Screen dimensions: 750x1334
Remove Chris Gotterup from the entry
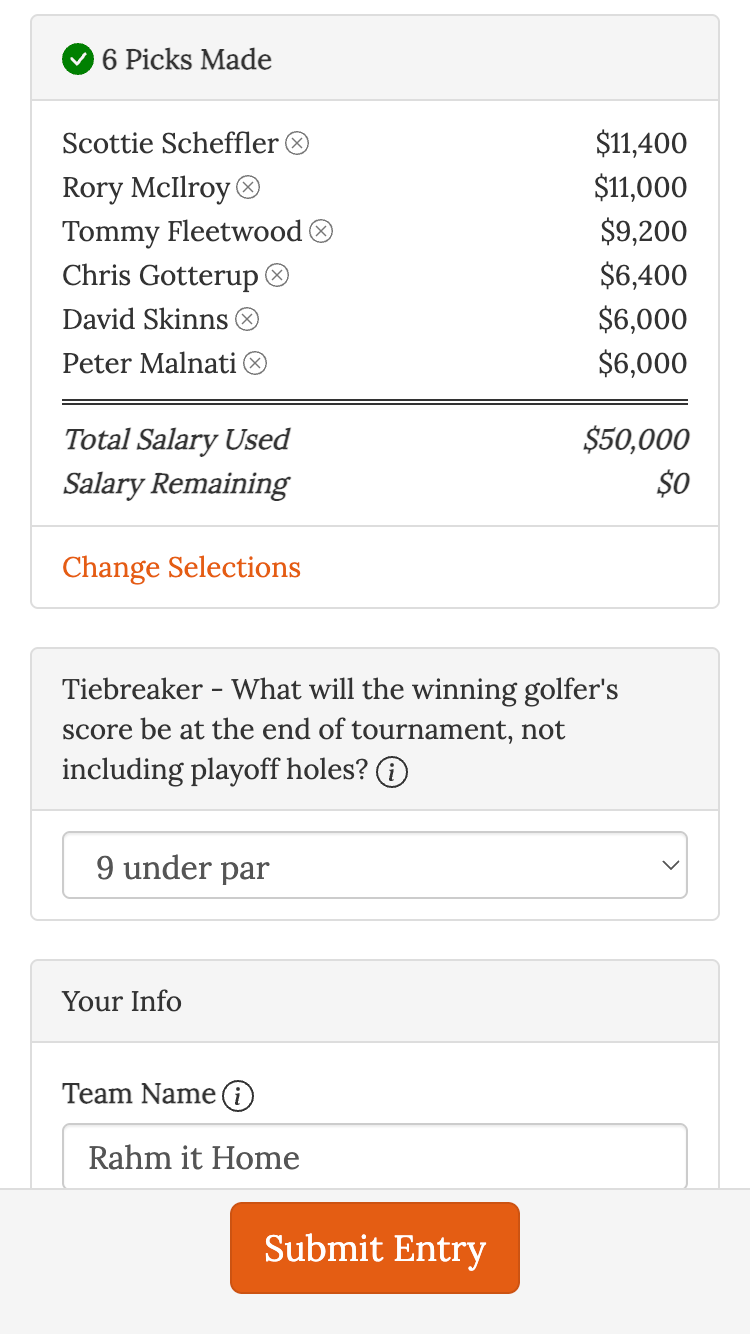pos(277,276)
